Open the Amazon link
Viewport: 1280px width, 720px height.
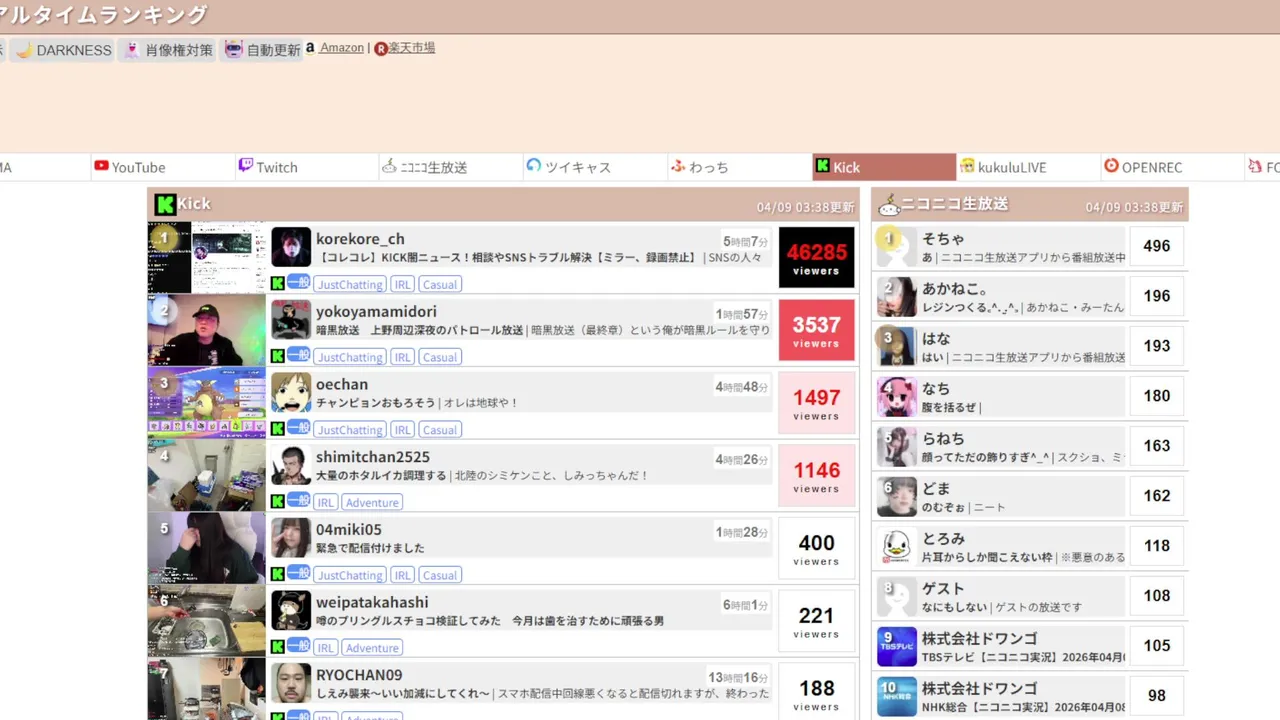coord(341,47)
